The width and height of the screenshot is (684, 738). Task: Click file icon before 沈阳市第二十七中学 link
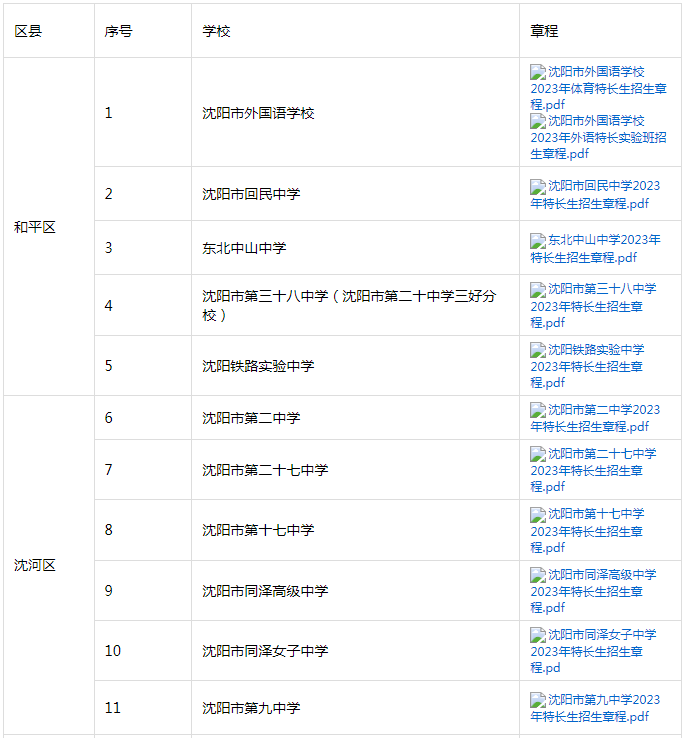pos(538,454)
